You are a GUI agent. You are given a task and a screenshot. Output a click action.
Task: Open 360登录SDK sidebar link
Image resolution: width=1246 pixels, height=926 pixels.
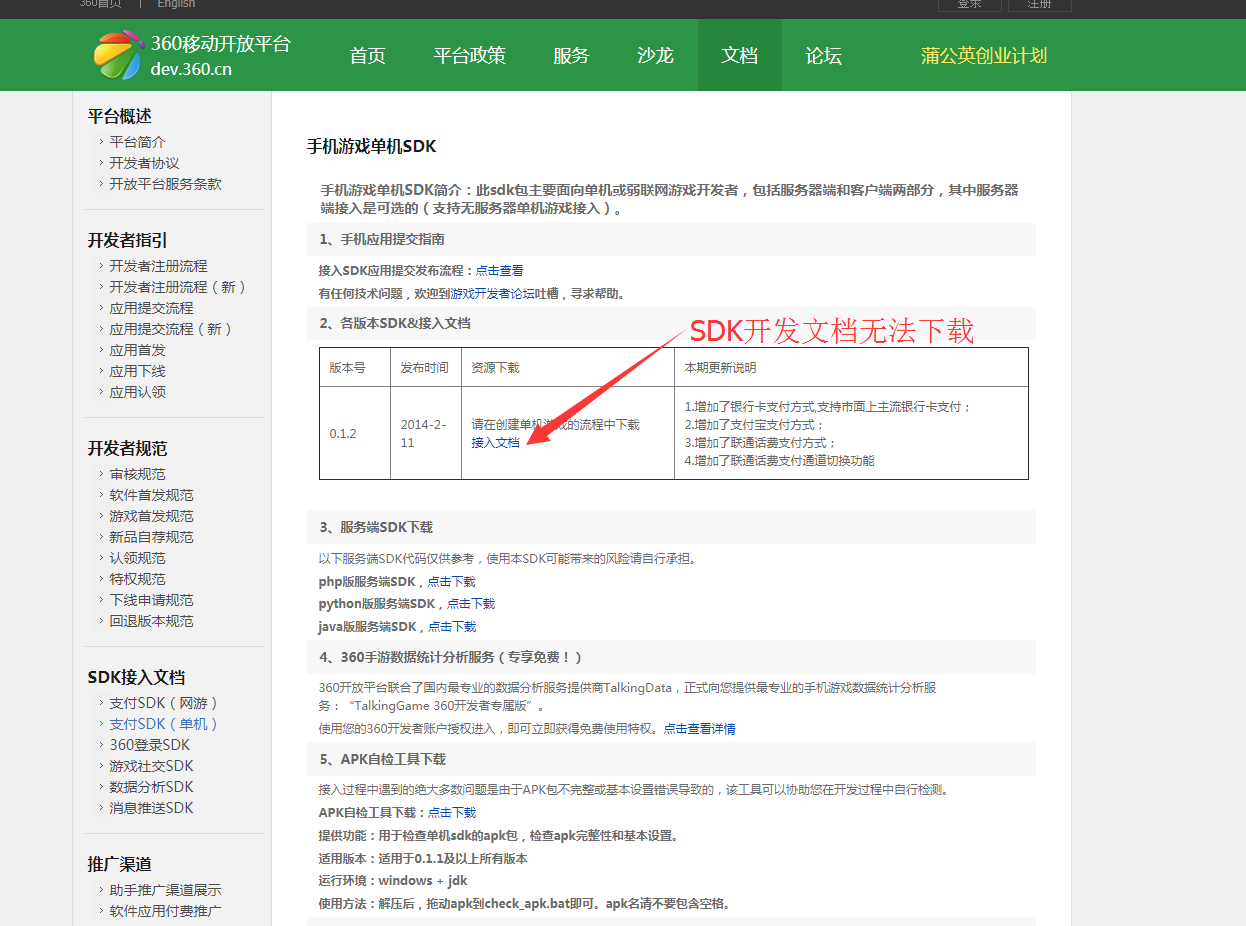150,745
